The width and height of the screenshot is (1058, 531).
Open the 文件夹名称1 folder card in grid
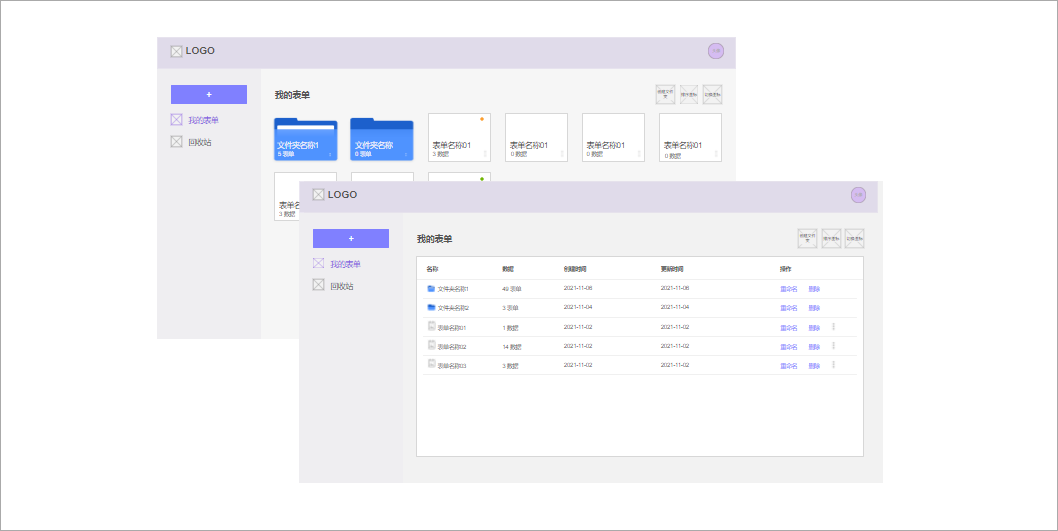(305, 140)
